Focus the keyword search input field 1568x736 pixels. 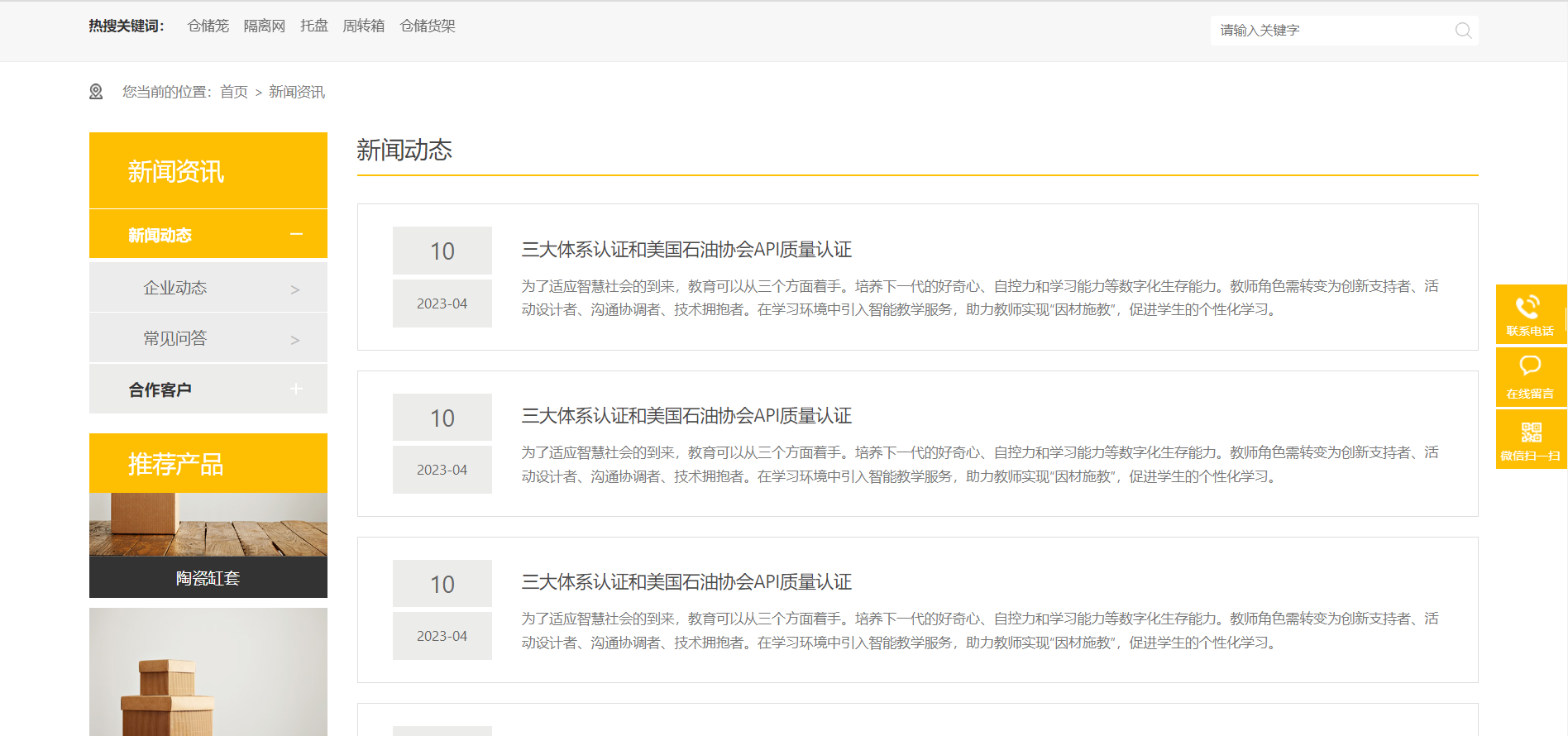click(x=1331, y=31)
